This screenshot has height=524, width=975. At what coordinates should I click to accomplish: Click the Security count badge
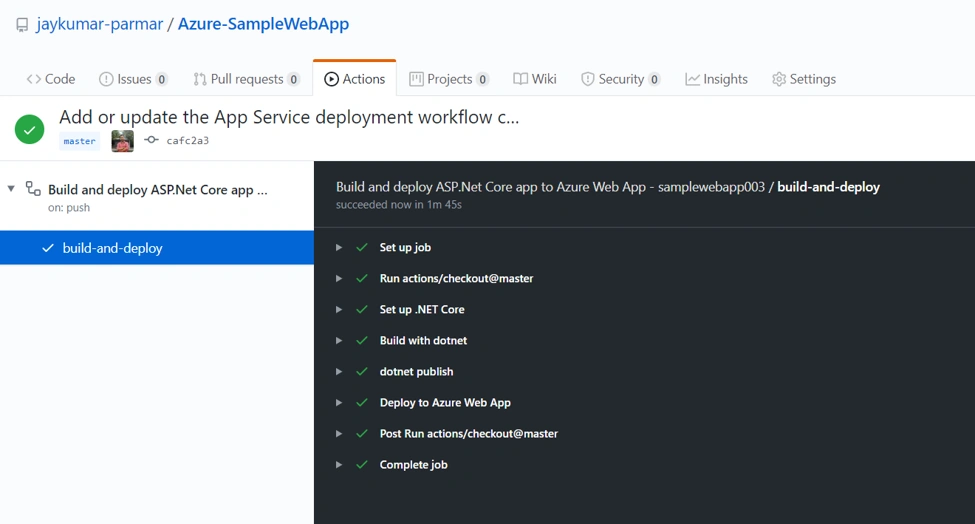click(654, 80)
